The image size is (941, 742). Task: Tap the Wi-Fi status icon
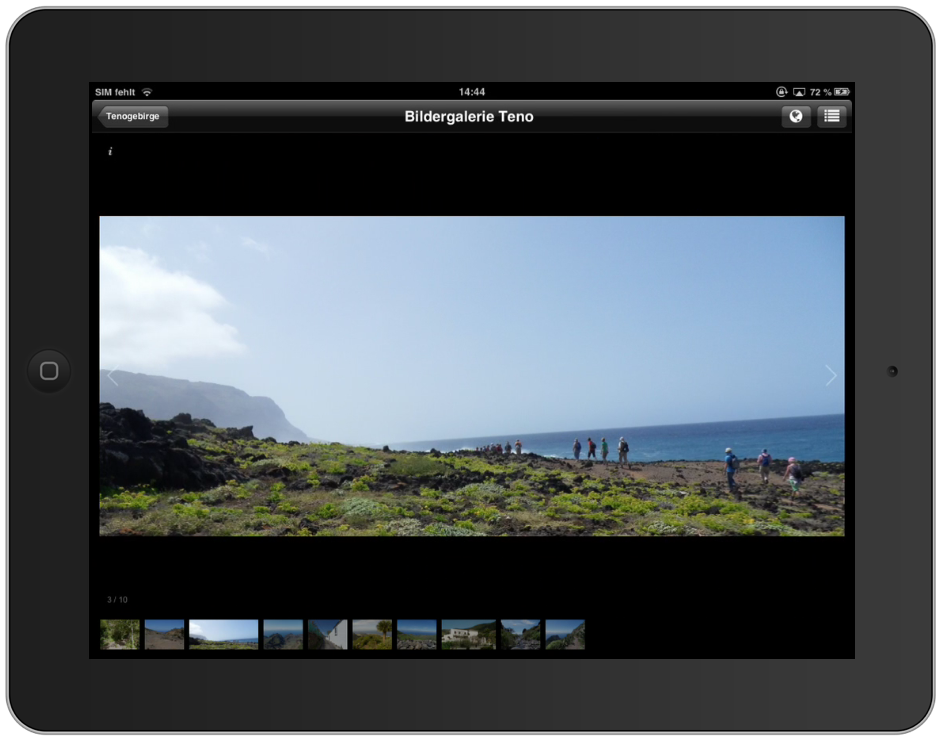[x=147, y=92]
